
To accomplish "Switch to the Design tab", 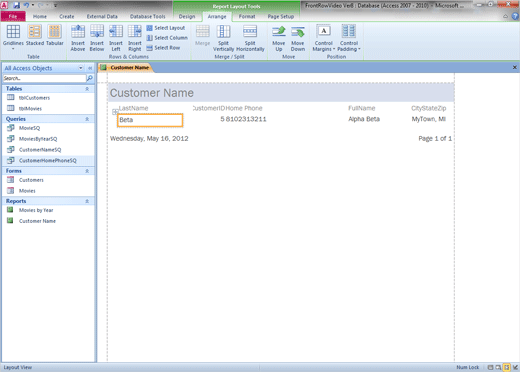I will [x=187, y=16].
